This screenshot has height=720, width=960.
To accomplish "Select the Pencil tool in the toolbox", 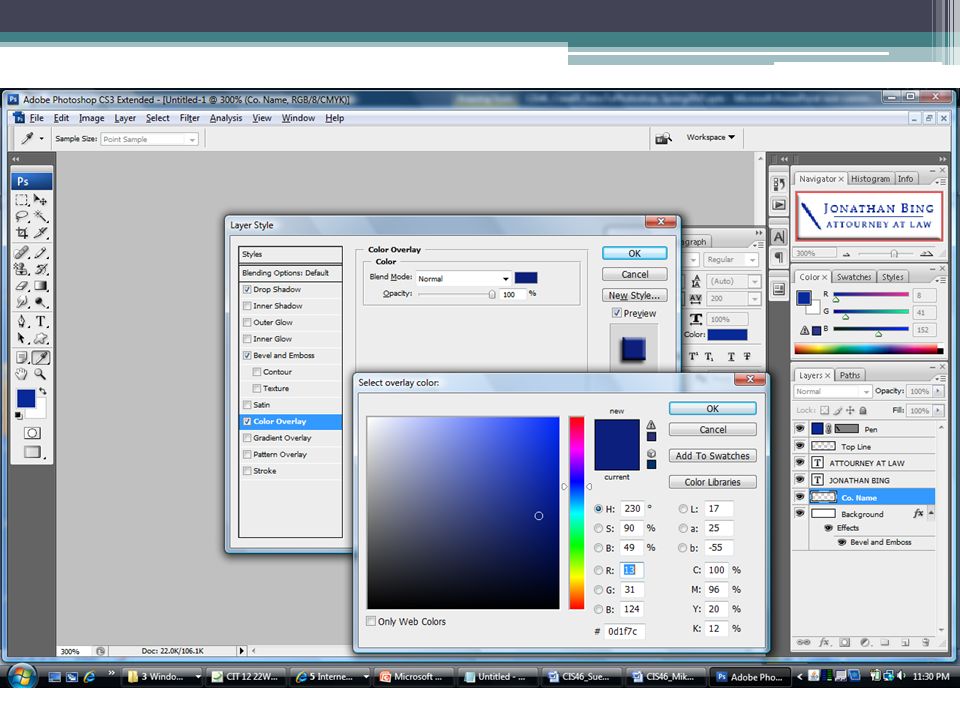I will pyautogui.click(x=40, y=252).
